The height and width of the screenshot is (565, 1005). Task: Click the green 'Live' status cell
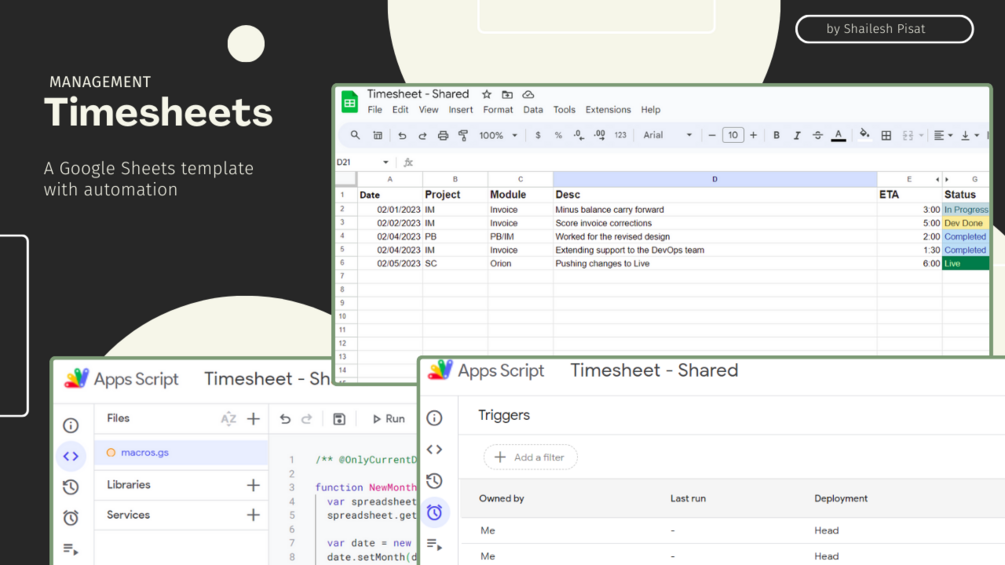click(965, 263)
